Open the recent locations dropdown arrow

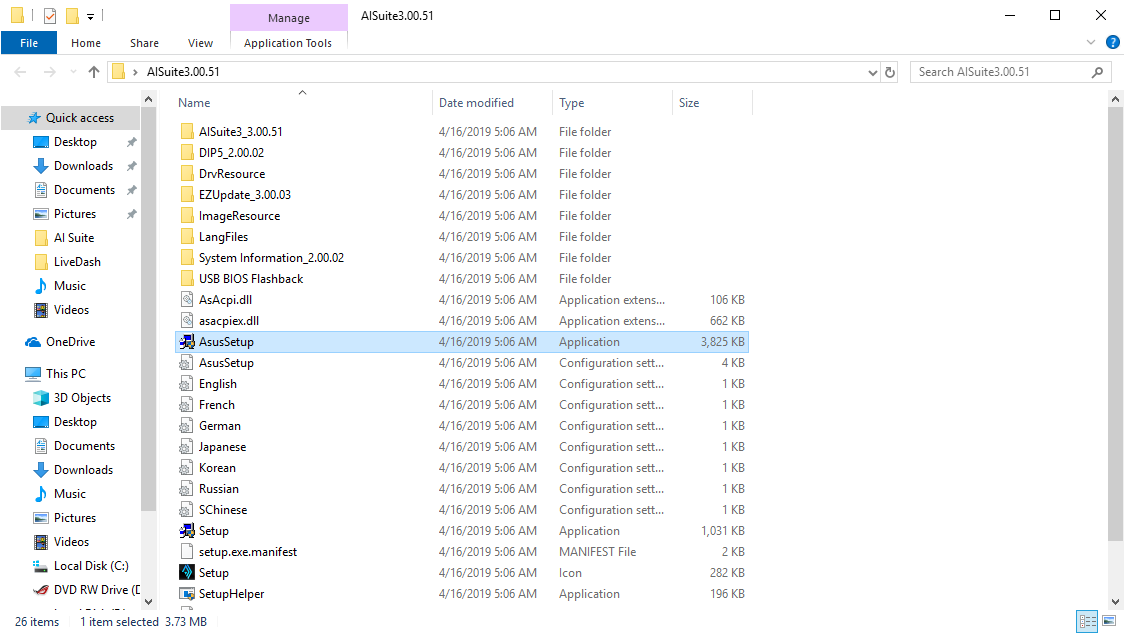pos(72,72)
